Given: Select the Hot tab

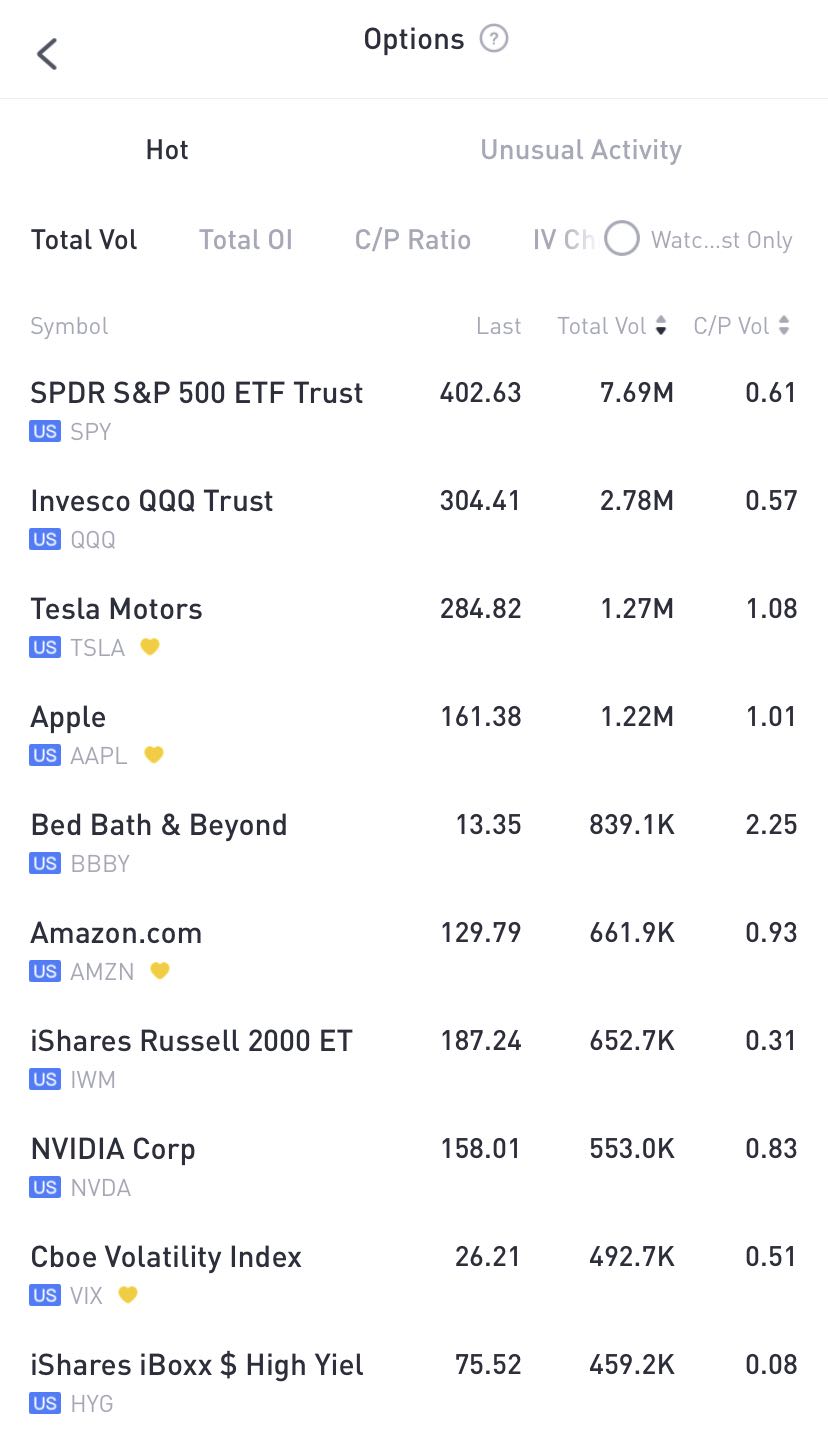Looking at the screenshot, I should point(167,150).
